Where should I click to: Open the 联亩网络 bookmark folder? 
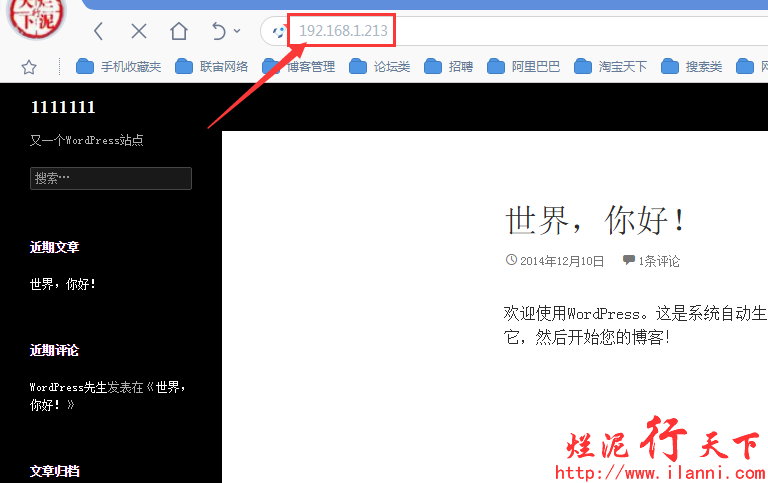coord(211,67)
